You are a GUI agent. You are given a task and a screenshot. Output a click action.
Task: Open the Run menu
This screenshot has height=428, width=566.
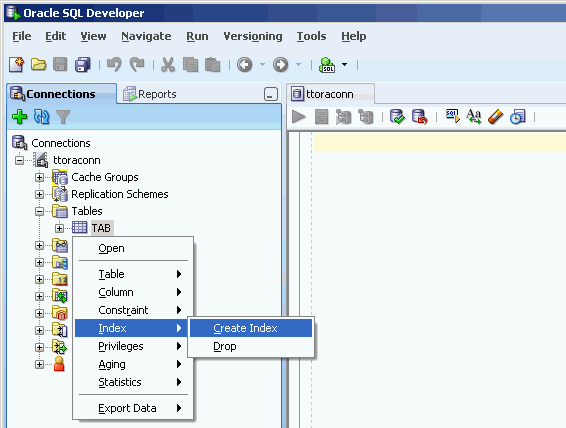(197, 36)
